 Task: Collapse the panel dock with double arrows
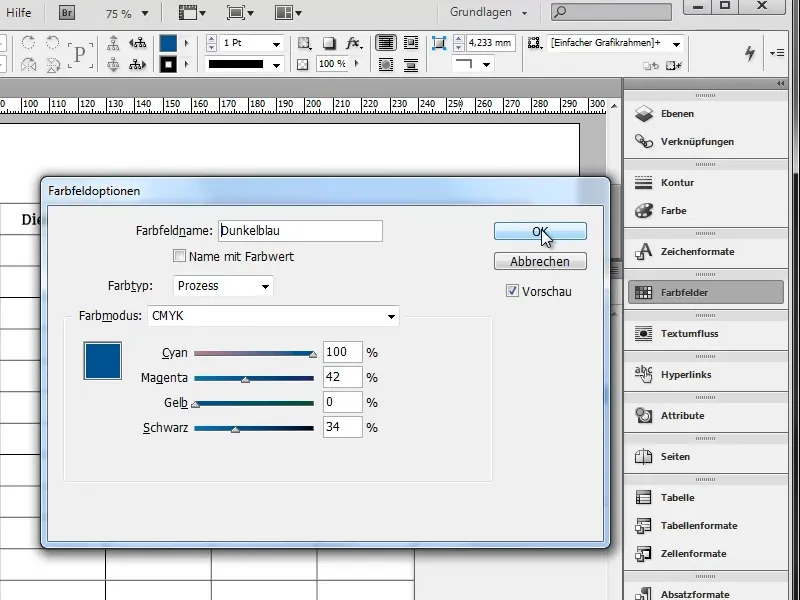[x=781, y=84]
